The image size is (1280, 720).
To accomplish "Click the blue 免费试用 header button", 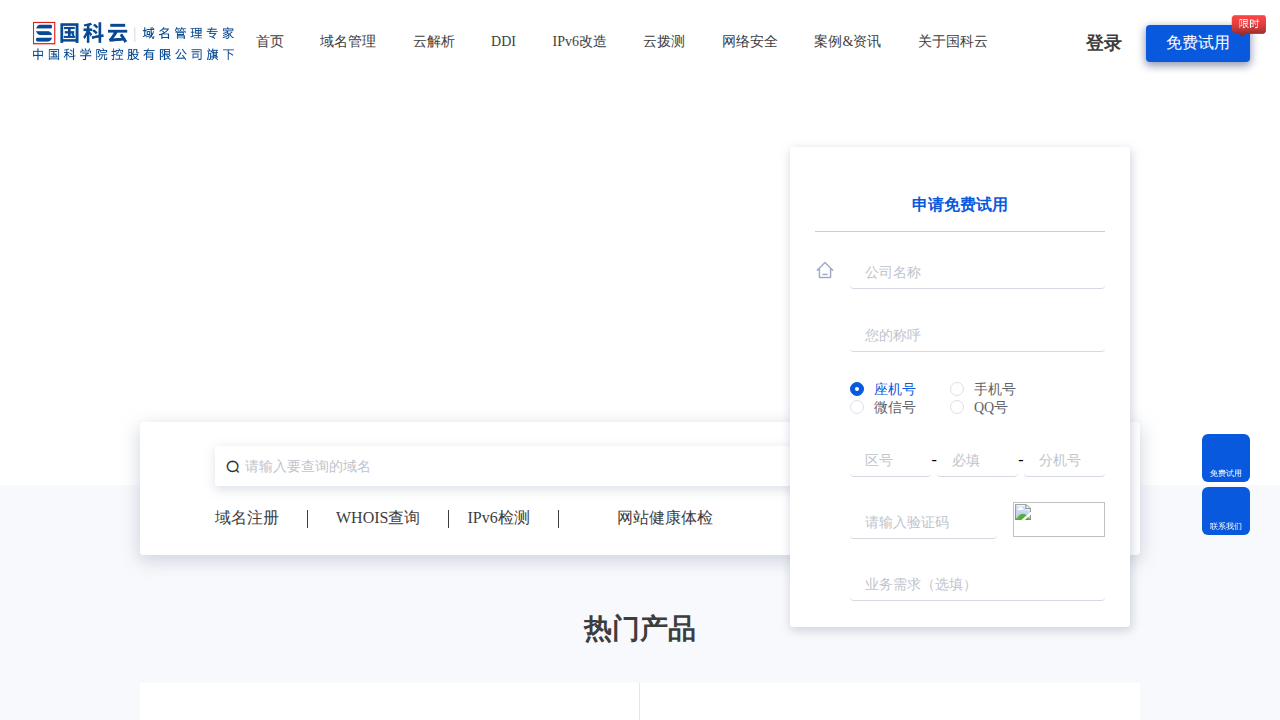I will (x=1198, y=43).
